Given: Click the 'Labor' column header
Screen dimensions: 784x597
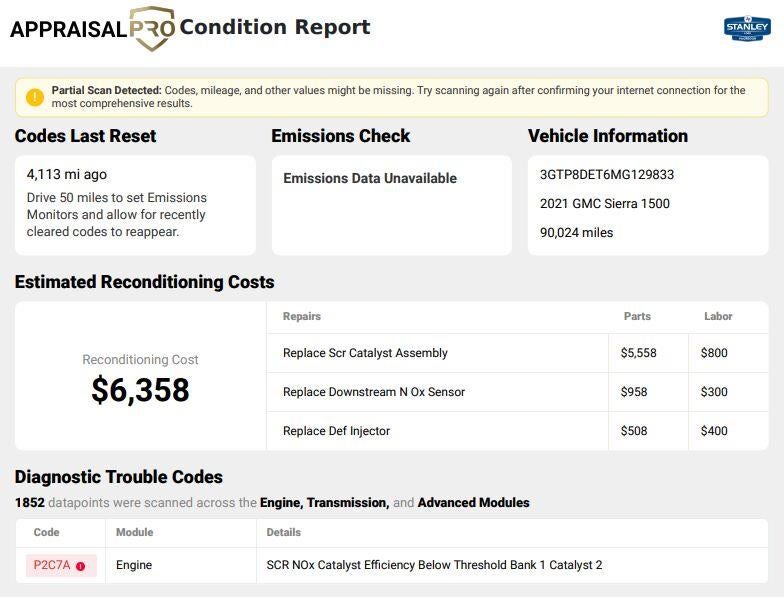Looking at the screenshot, I should (718, 316).
